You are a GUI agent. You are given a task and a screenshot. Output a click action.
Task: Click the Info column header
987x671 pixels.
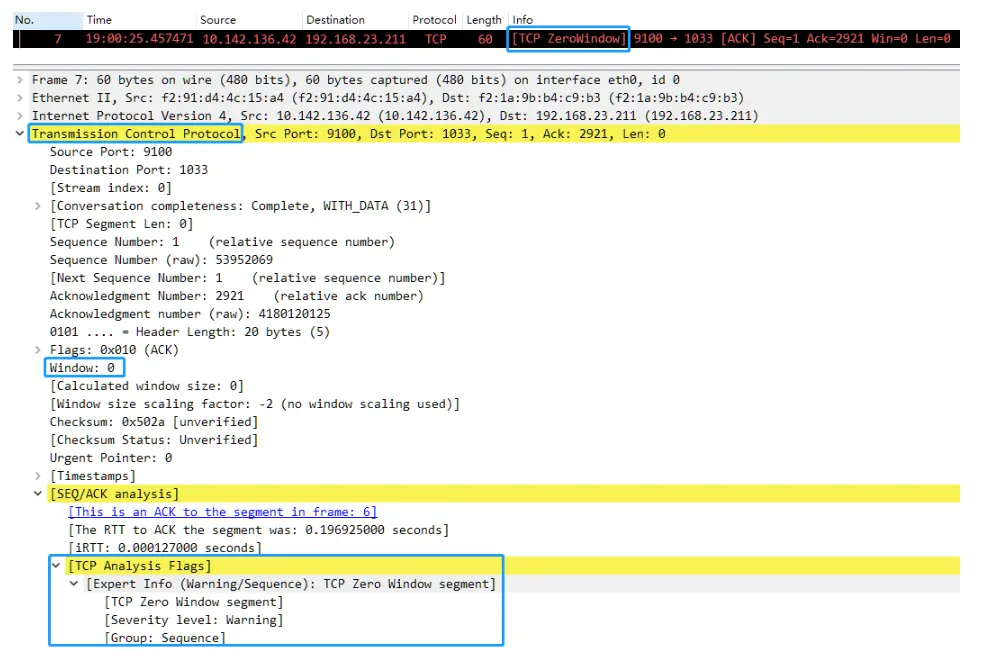pos(733,20)
